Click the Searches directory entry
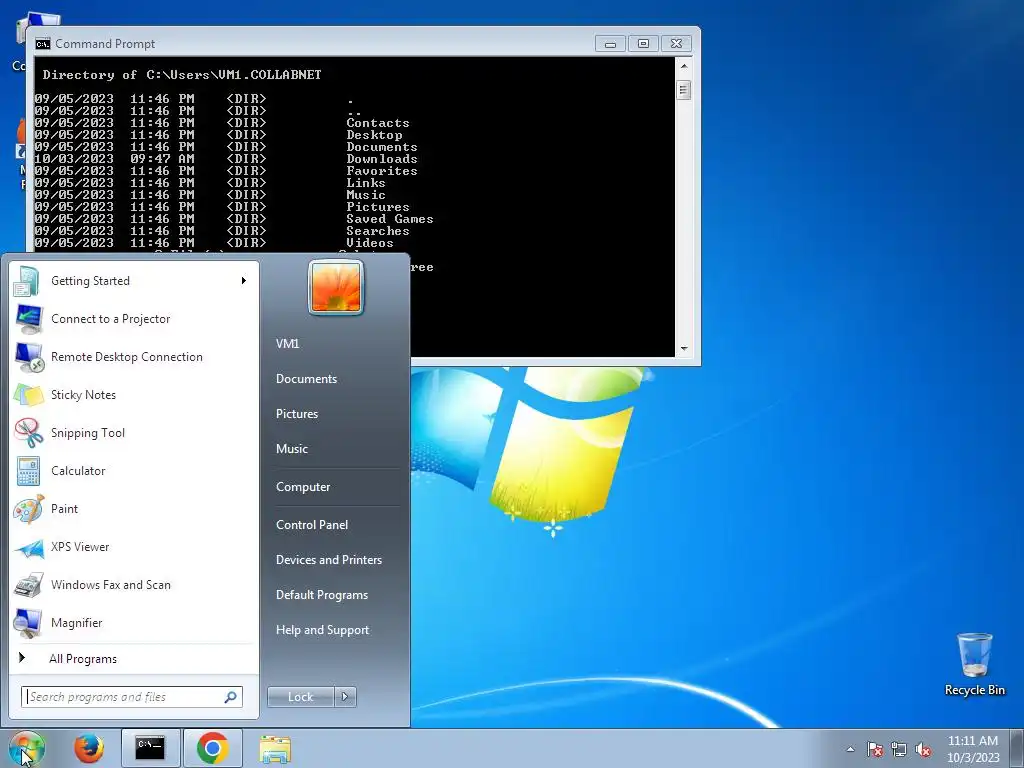 coord(377,231)
